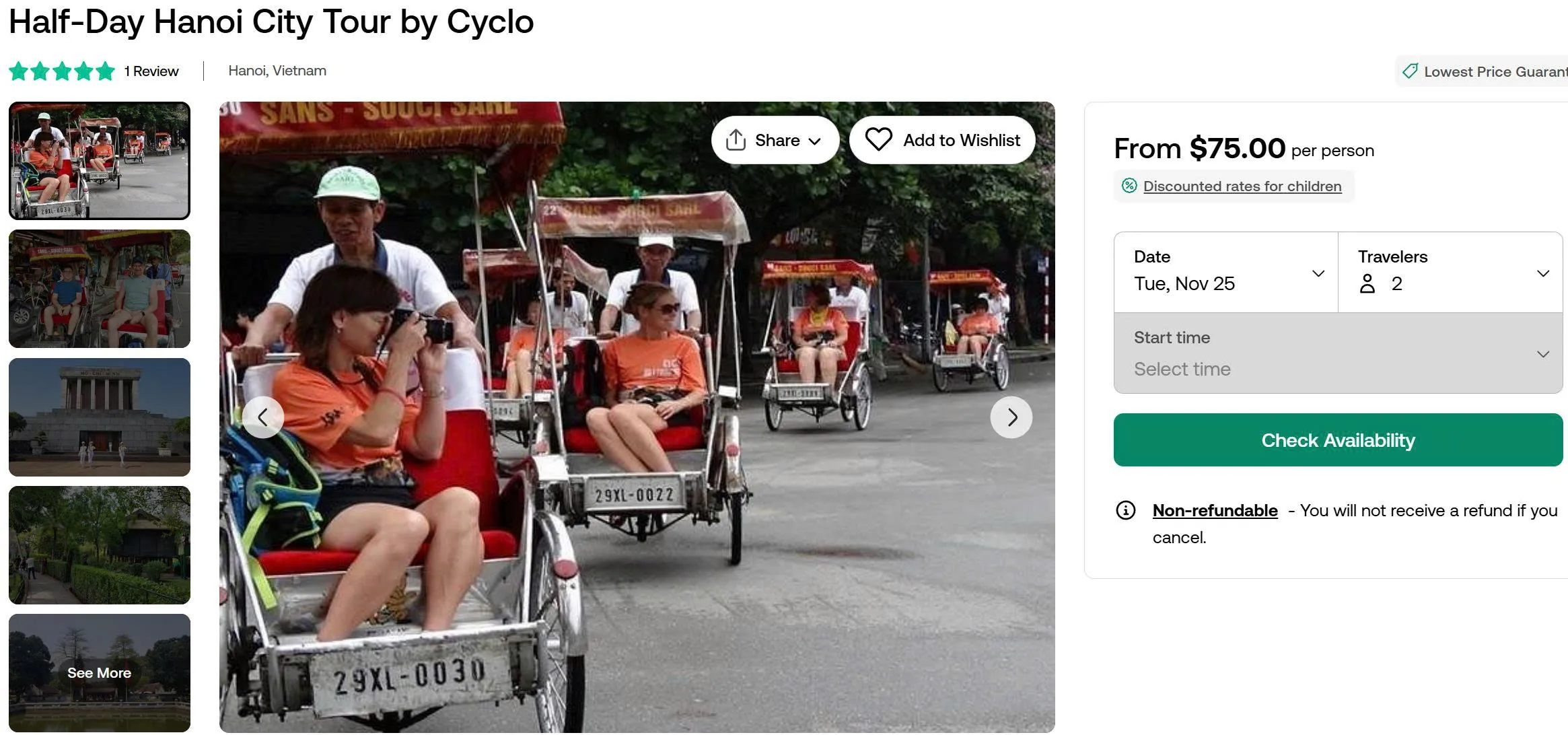Screen dimensions: 1568x735
Task: Click the info icon next to Non-refundable
Action: [x=1125, y=511]
